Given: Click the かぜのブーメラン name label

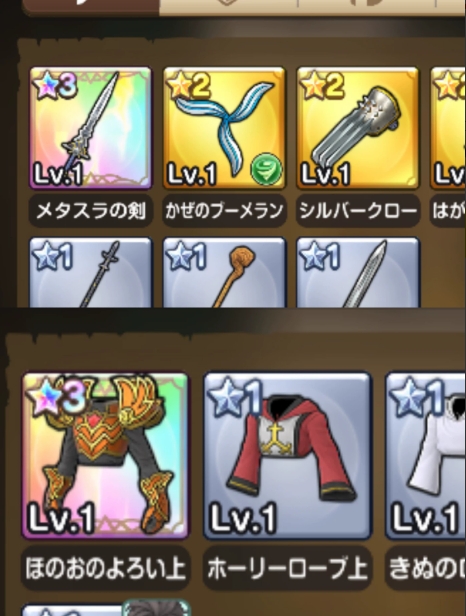Looking at the screenshot, I should tap(224, 211).
